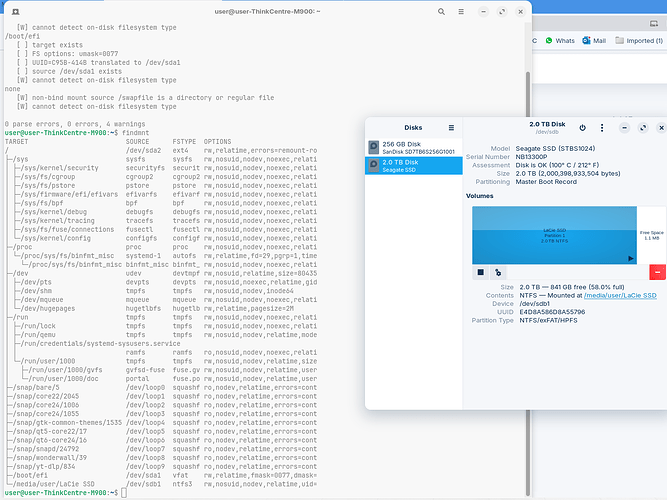Click '2.0 TB (2,000,398,933,504 bytes)' size value
Viewport: 667px width, 500px height.
[568, 174]
